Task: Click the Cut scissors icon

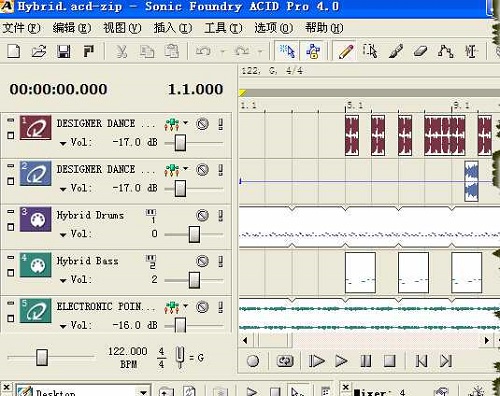Action: [122, 51]
